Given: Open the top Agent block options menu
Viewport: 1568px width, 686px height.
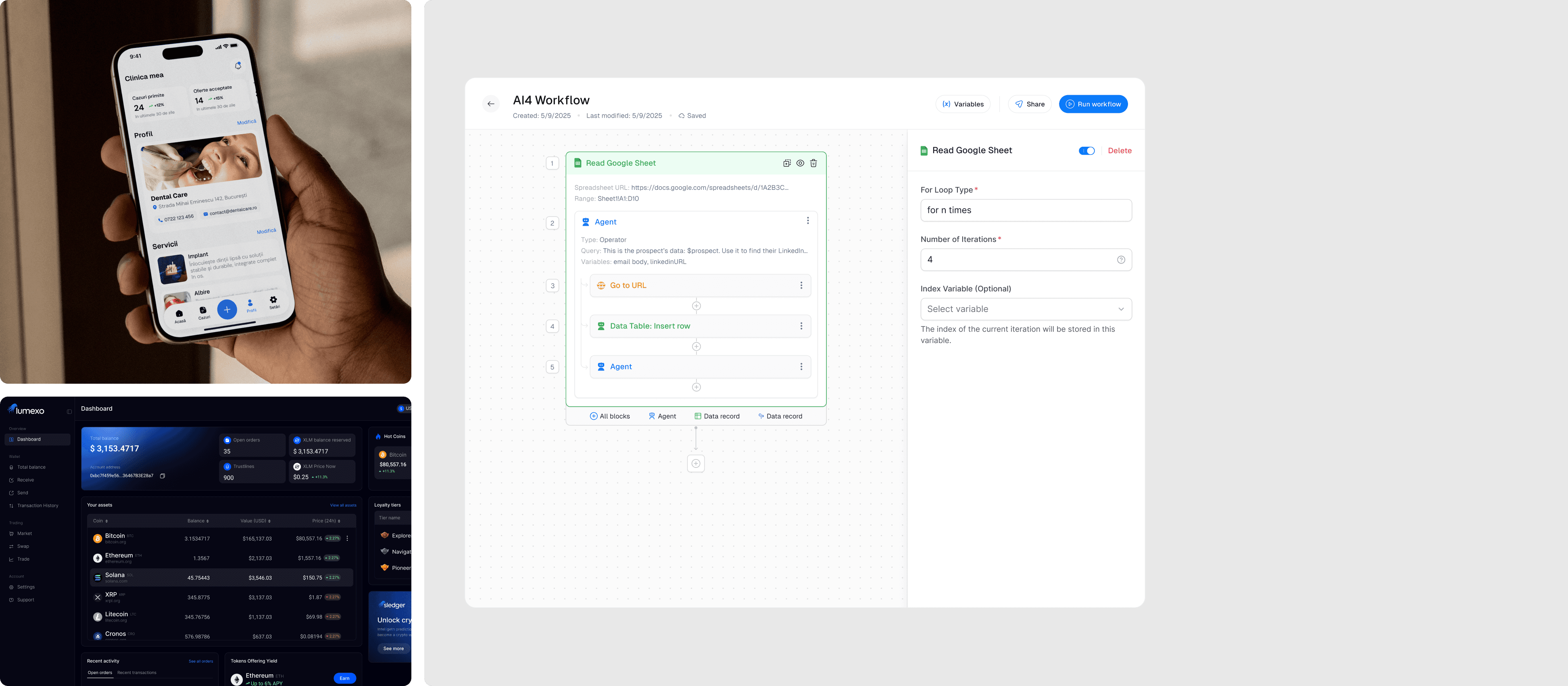Looking at the screenshot, I should [x=808, y=221].
